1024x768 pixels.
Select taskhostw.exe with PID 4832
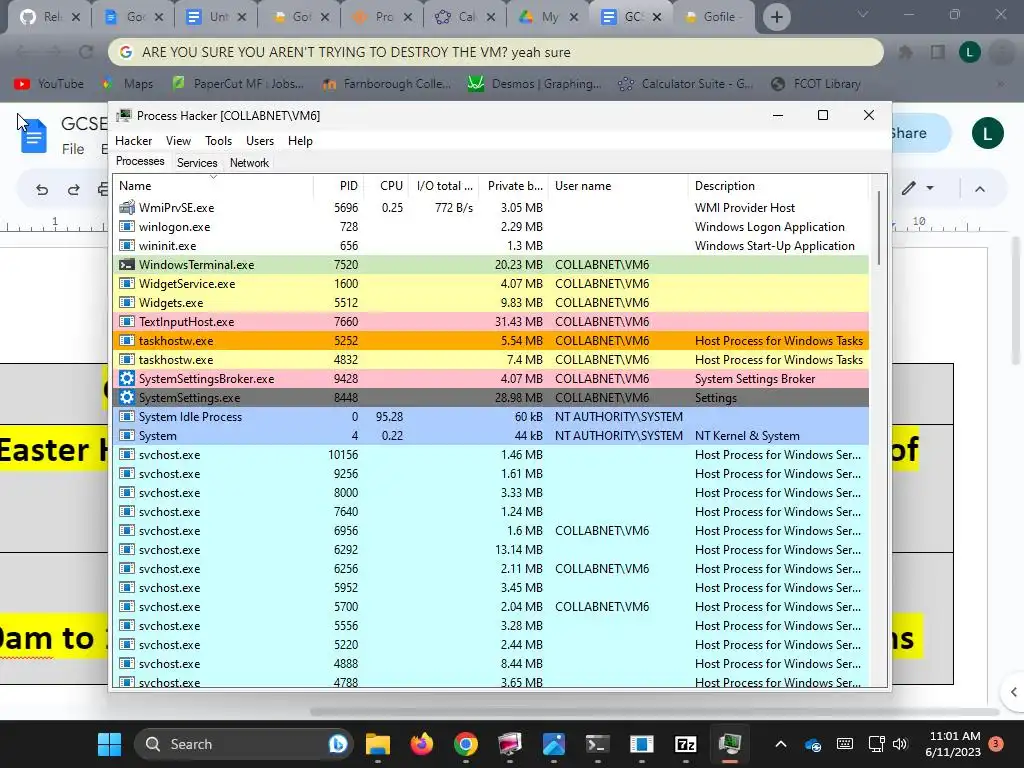(x=491, y=359)
